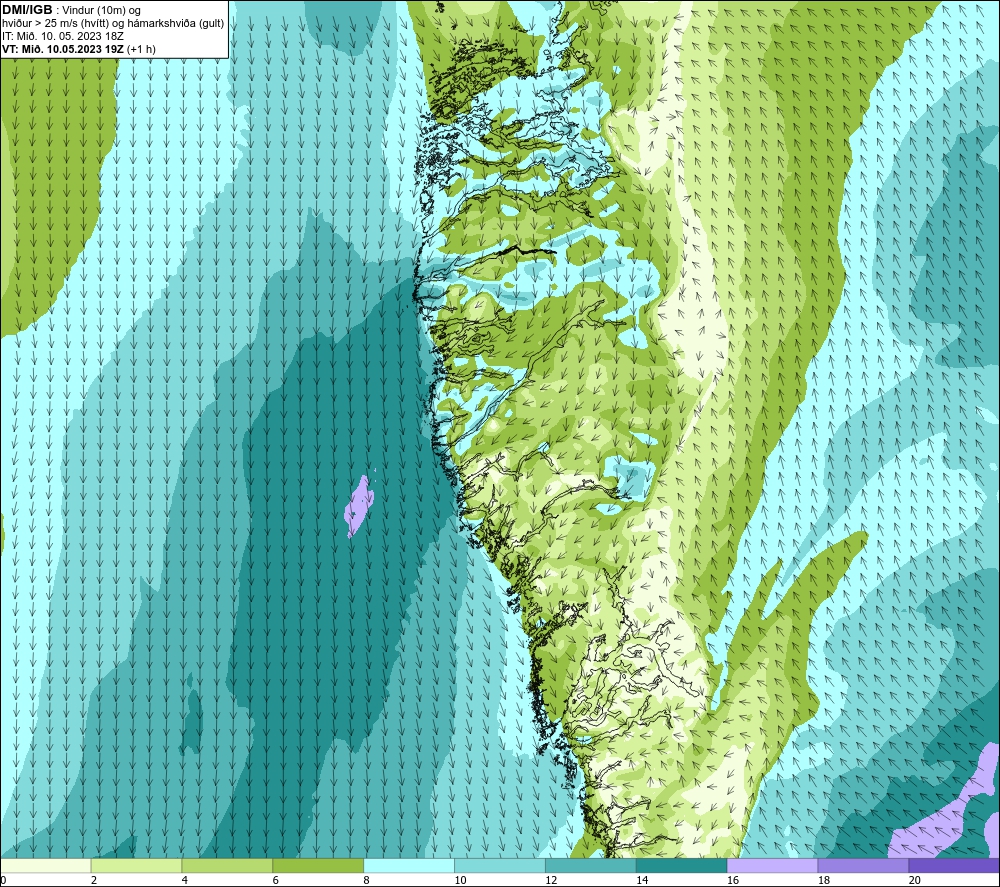
Task: Click the 8–10 m/s pale cyan swatch
Action: click(409, 865)
